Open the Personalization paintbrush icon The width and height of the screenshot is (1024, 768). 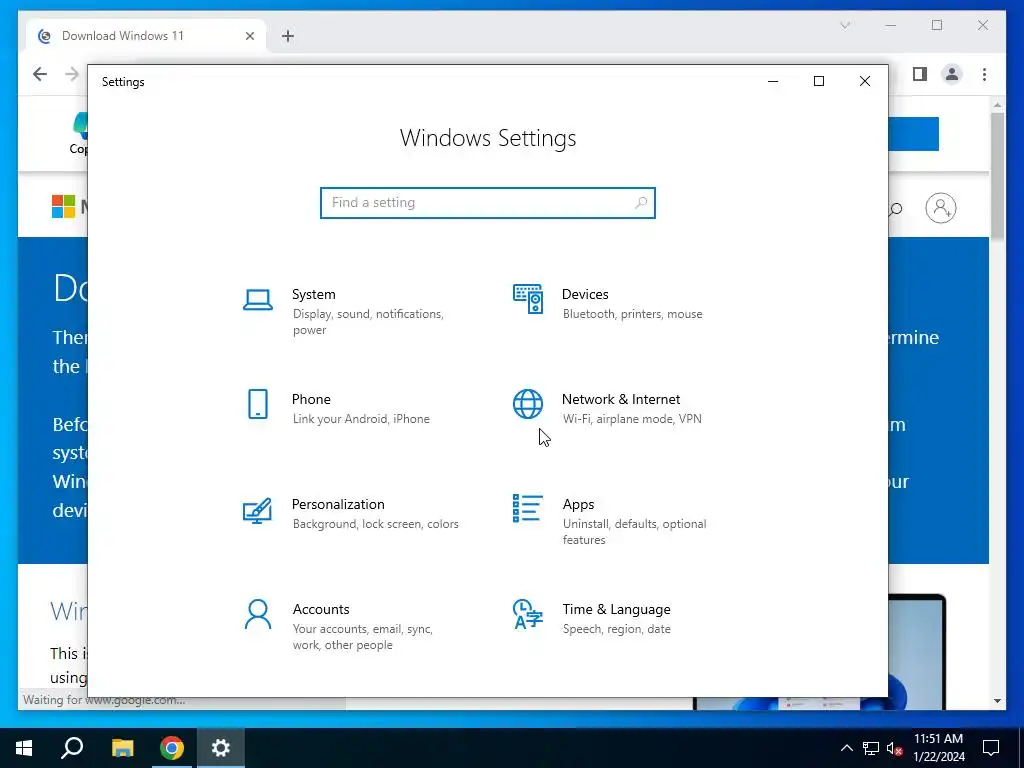pyautogui.click(x=257, y=511)
